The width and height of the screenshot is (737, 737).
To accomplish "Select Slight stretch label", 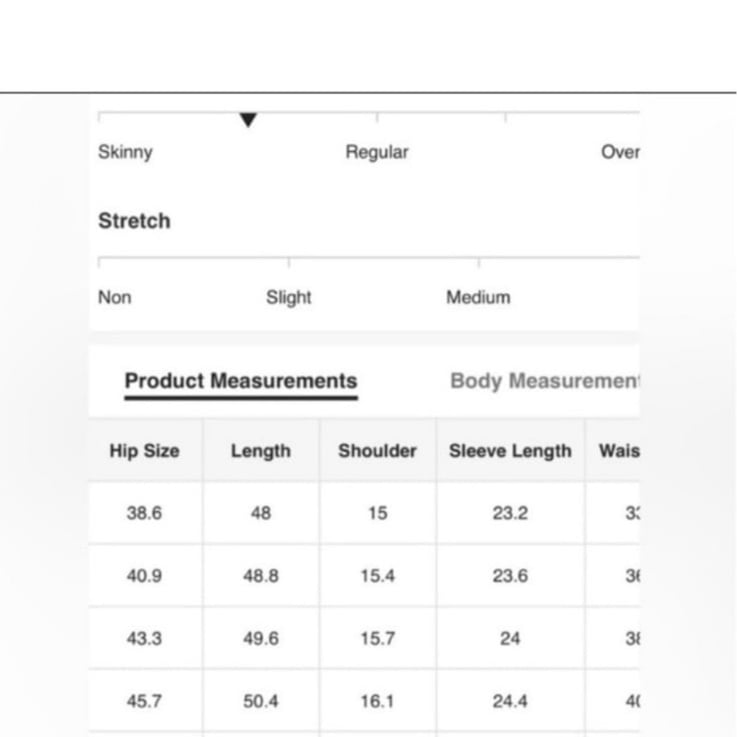I will (x=289, y=298).
